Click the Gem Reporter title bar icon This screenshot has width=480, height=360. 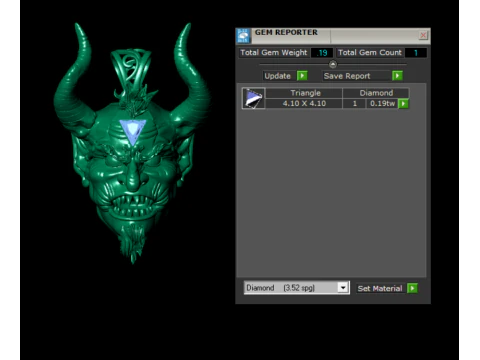(243, 36)
